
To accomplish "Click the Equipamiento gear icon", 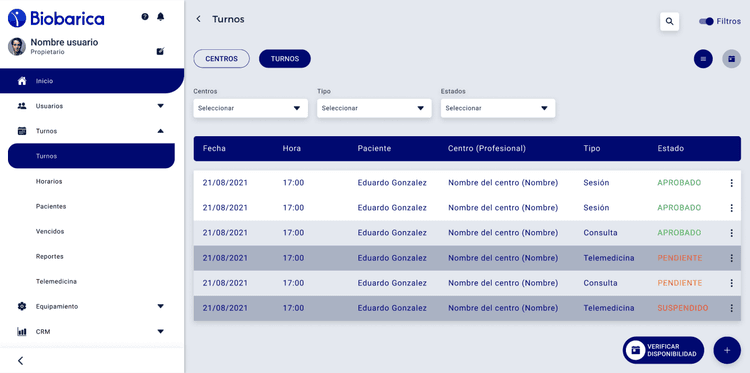I will tap(22, 306).
